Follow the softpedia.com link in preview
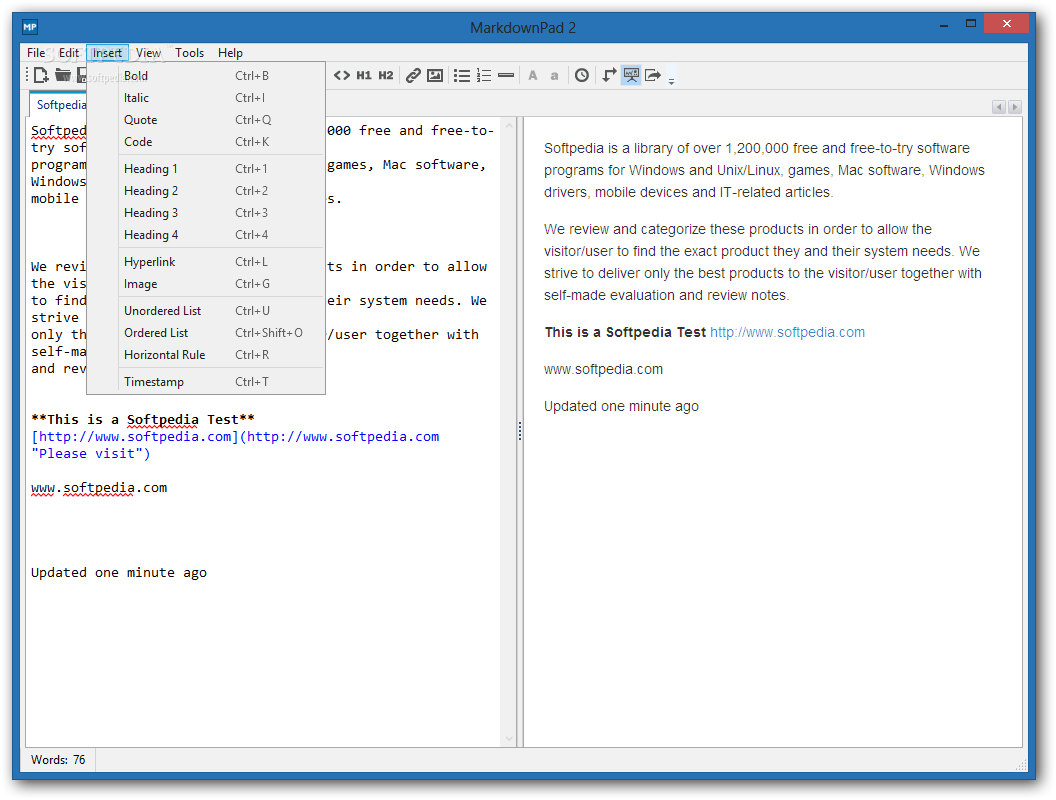This screenshot has height=800, width=1056. click(787, 332)
